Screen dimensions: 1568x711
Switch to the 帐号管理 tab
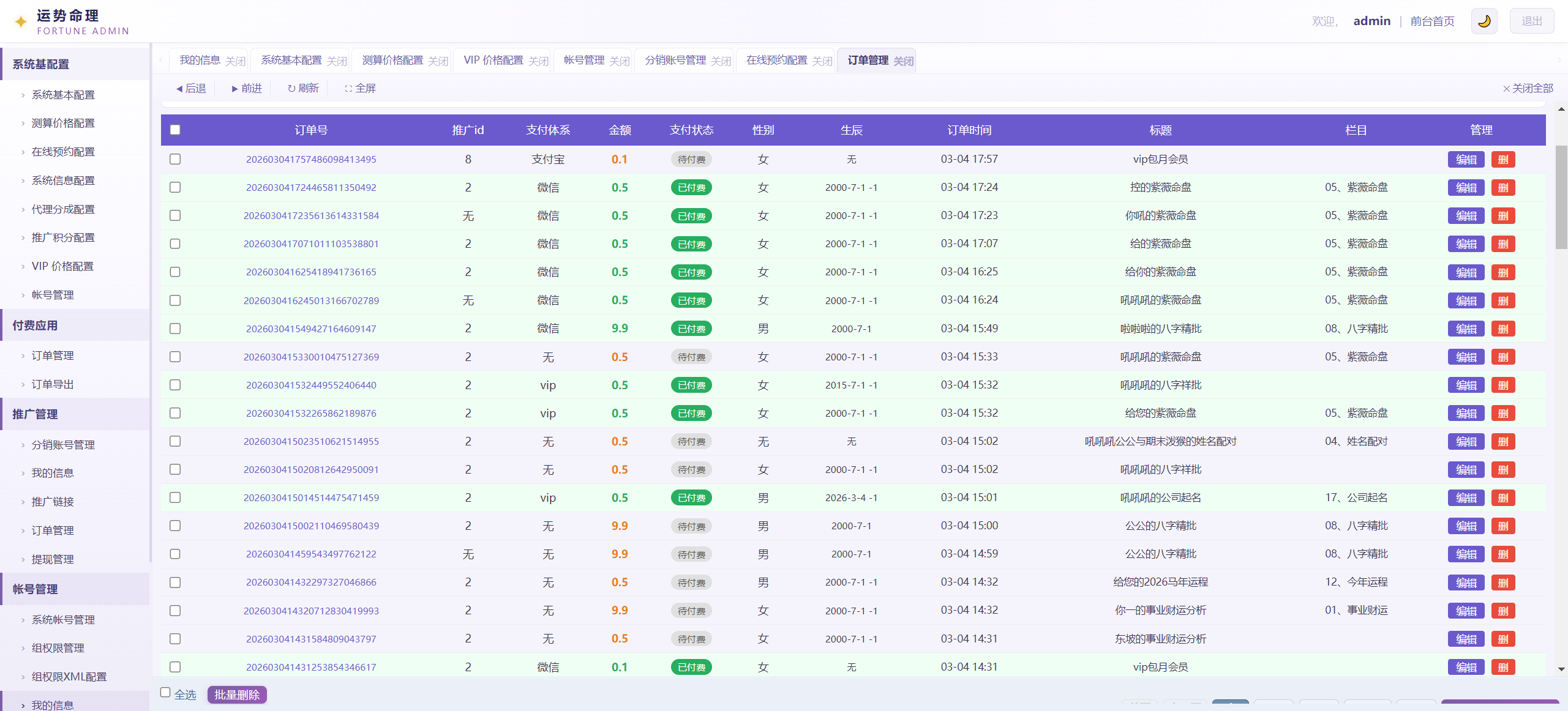click(x=584, y=60)
